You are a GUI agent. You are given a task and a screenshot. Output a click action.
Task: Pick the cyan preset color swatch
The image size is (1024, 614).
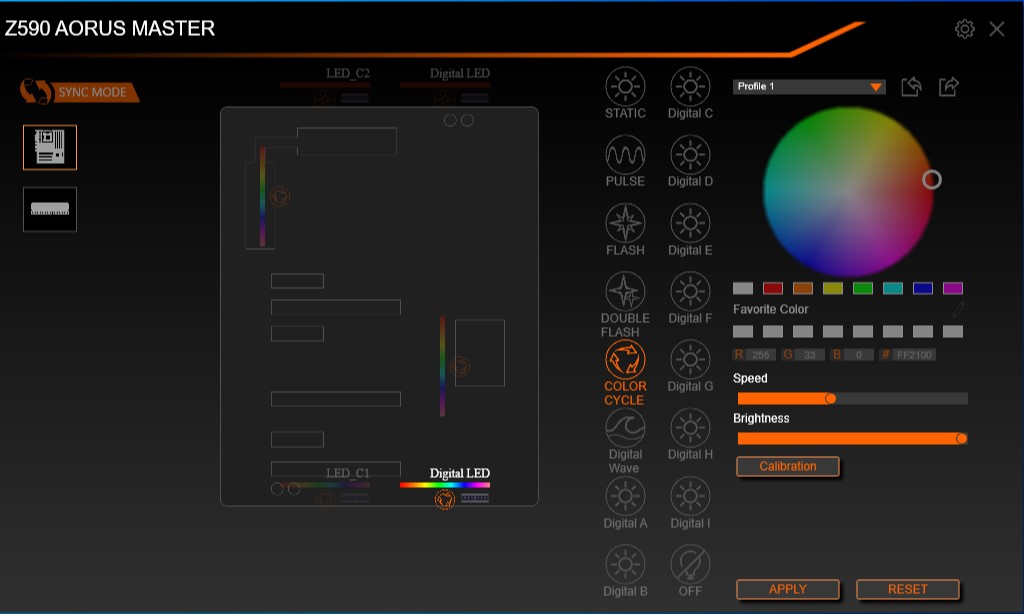893,288
